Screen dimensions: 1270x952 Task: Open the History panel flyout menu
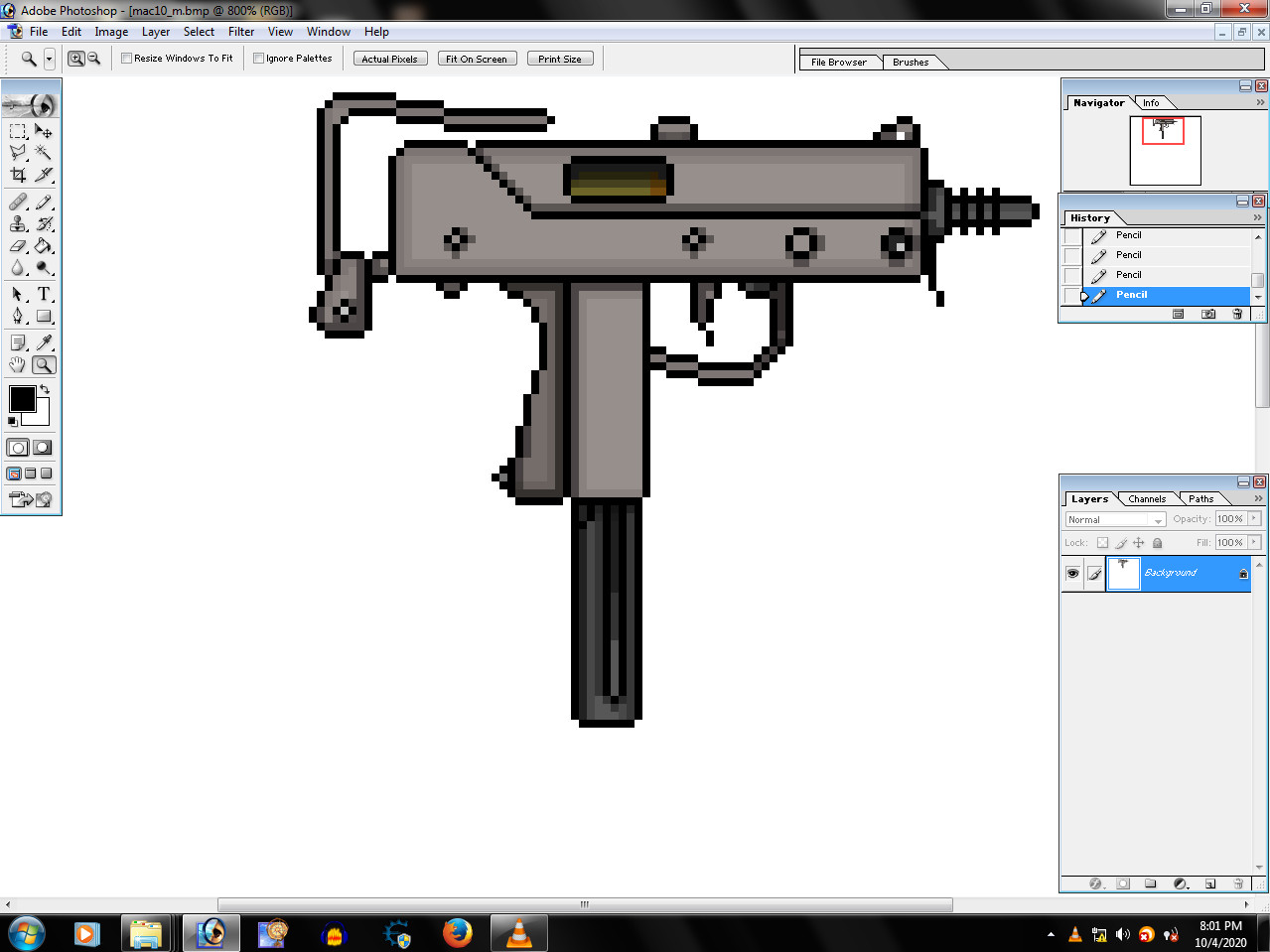pos(1257,217)
